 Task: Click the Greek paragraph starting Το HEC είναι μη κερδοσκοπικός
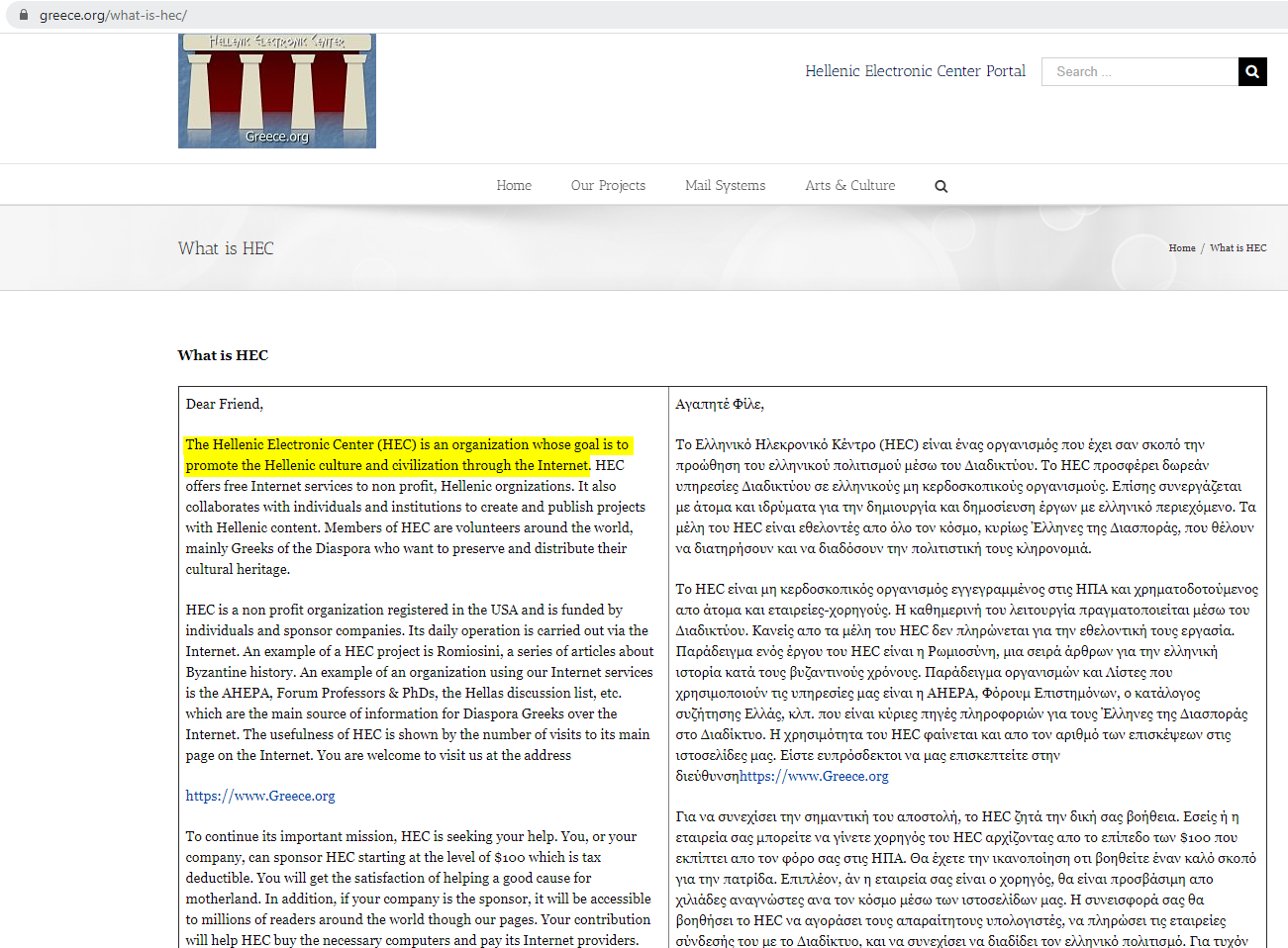(x=967, y=683)
